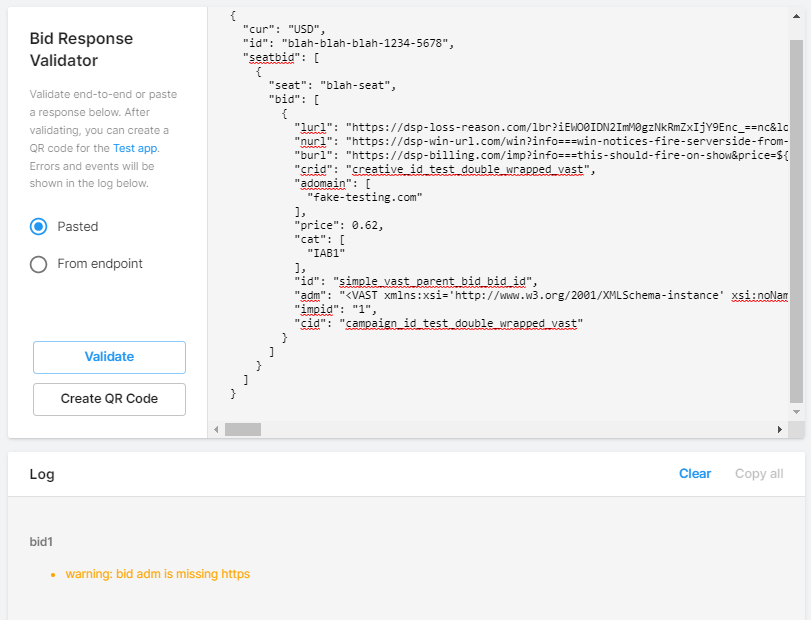Click the vertical scrollbar up arrow
This screenshot has width=811, height=620.
[797, 16]
